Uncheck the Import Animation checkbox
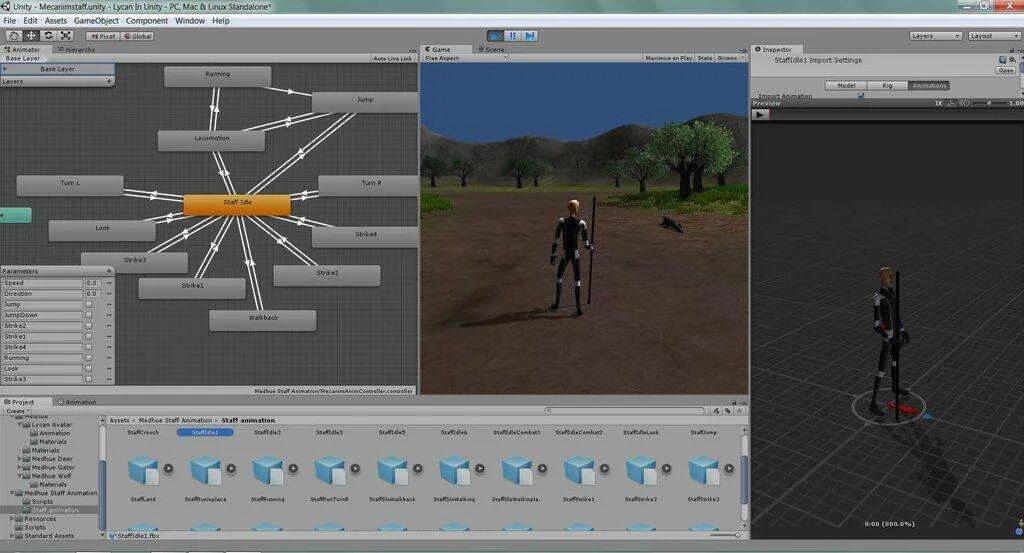The width and height of the screenshot is (1024, 553). [x=861, y=96]
